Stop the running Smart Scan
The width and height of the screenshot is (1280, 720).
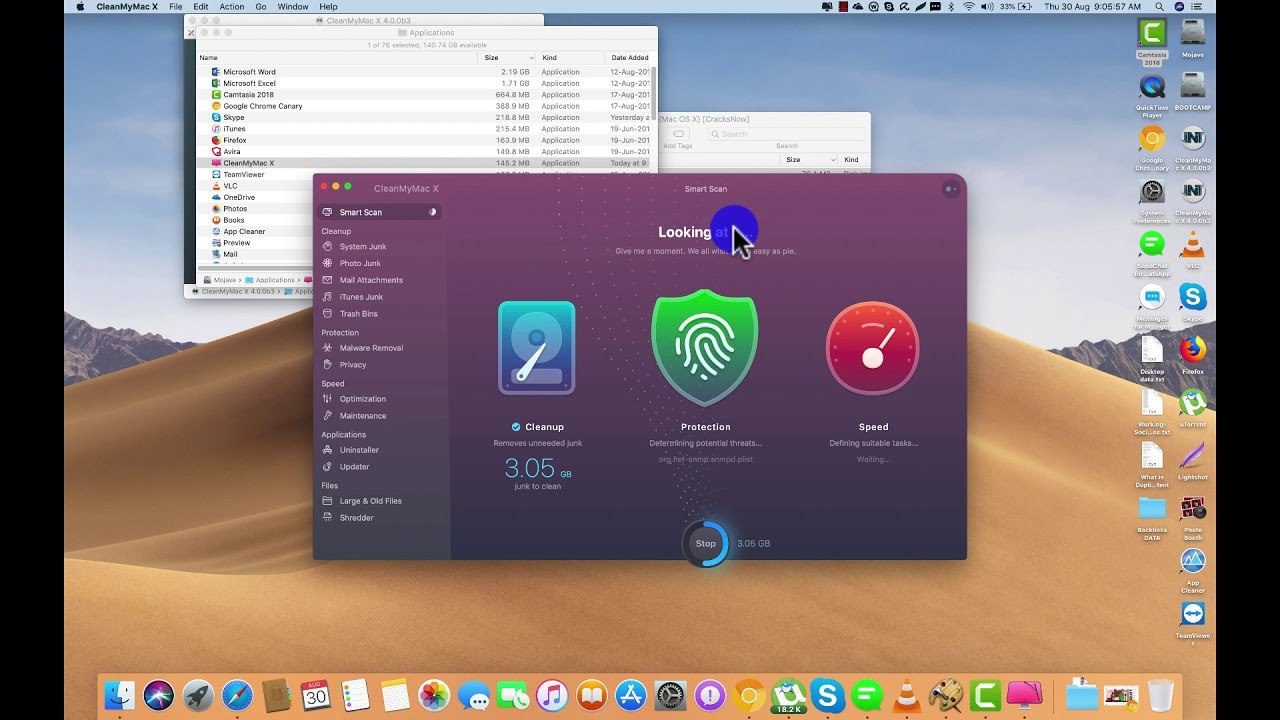coord(706,544)
